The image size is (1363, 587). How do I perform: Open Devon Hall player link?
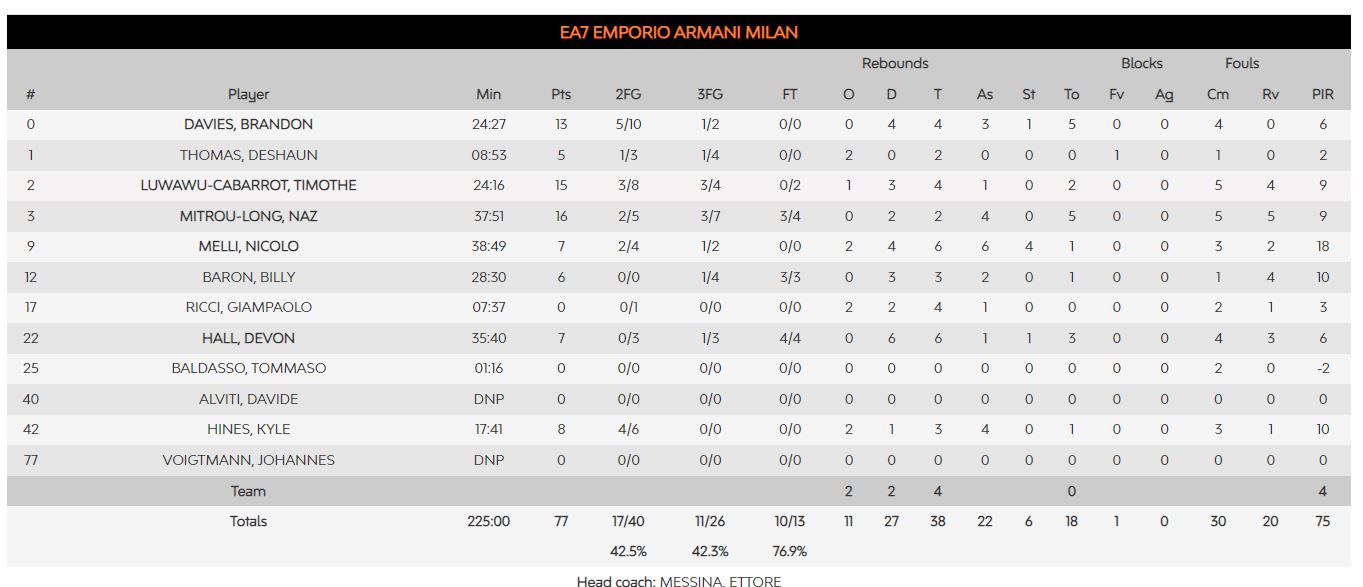coord(248,338)
